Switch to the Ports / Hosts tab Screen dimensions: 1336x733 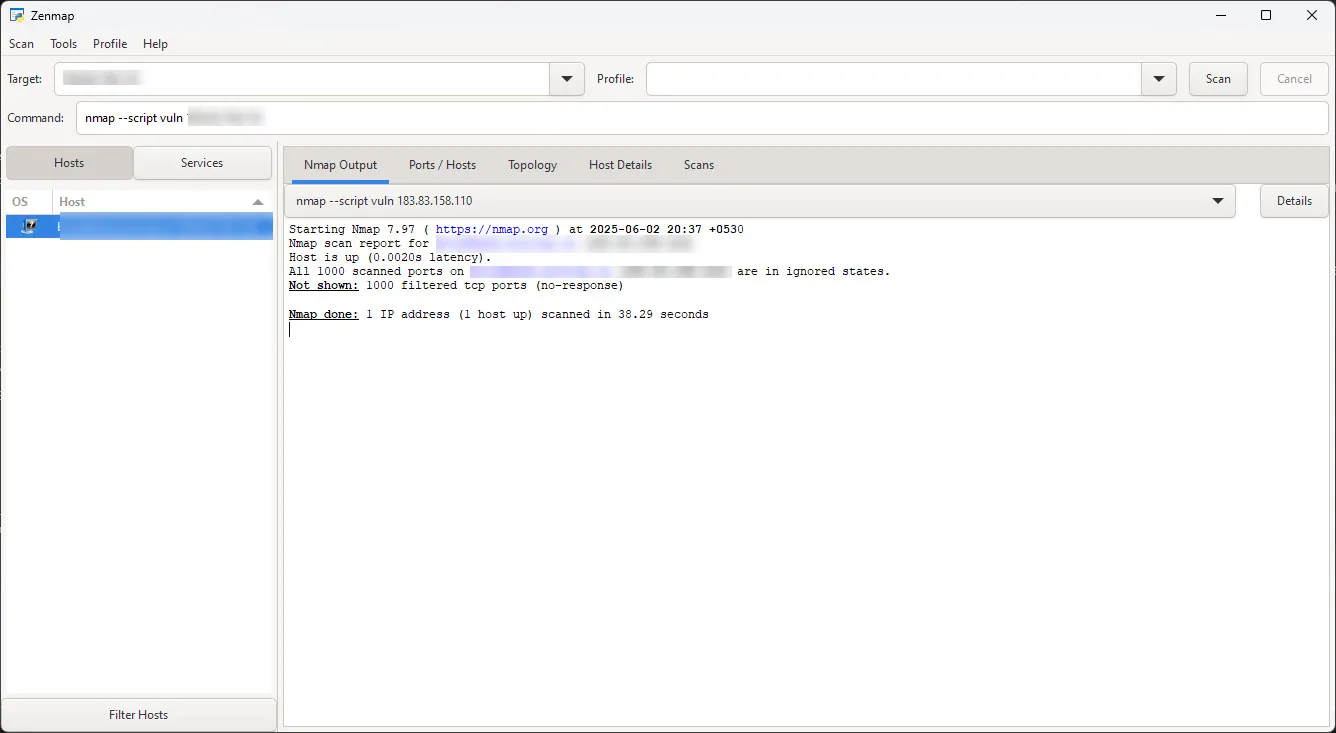[442, 165]
